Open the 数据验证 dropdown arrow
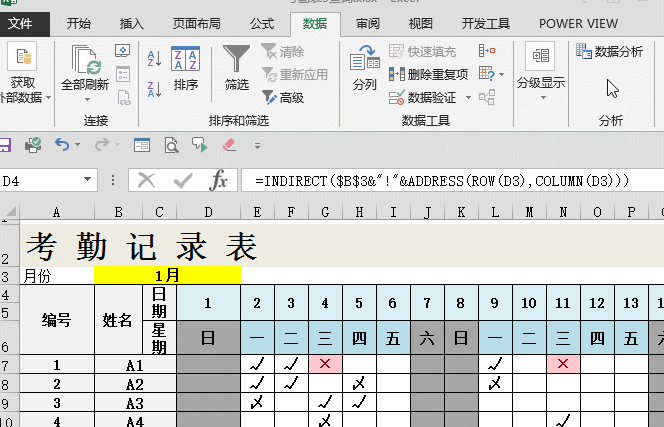Viewport: 664px width, 427px height. pyautogui.click(x=467, y=98)
